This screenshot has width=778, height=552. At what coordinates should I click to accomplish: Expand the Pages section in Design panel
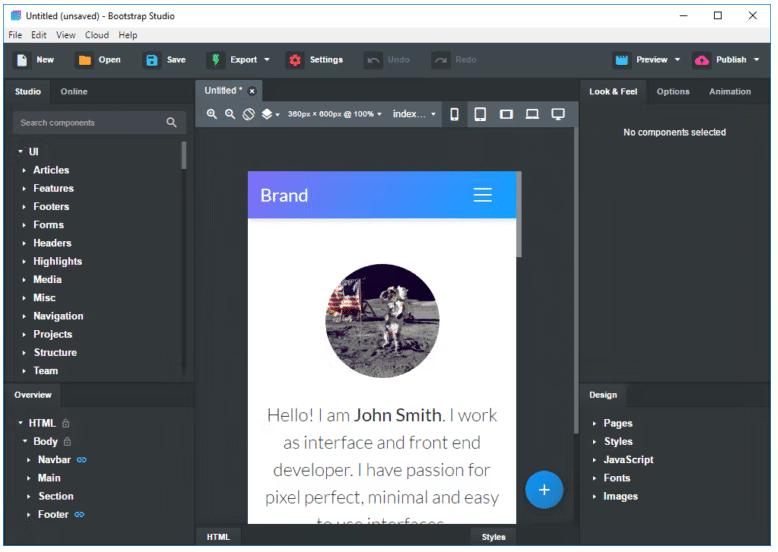point(617,423)
